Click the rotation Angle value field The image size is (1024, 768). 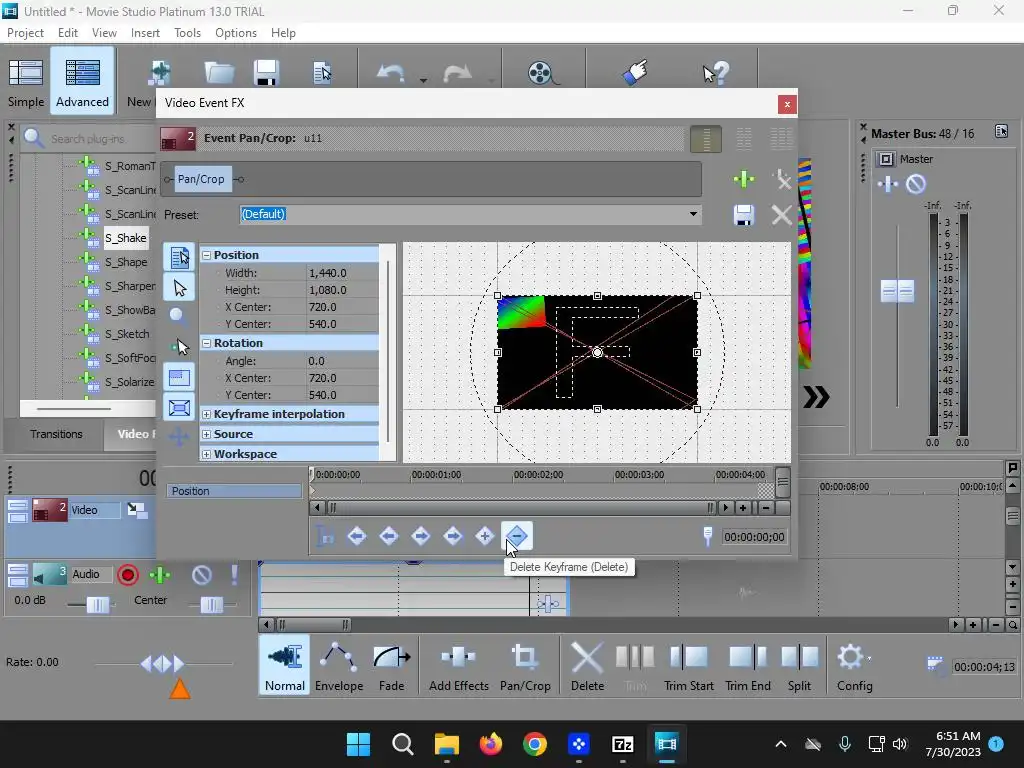(342, 361)
